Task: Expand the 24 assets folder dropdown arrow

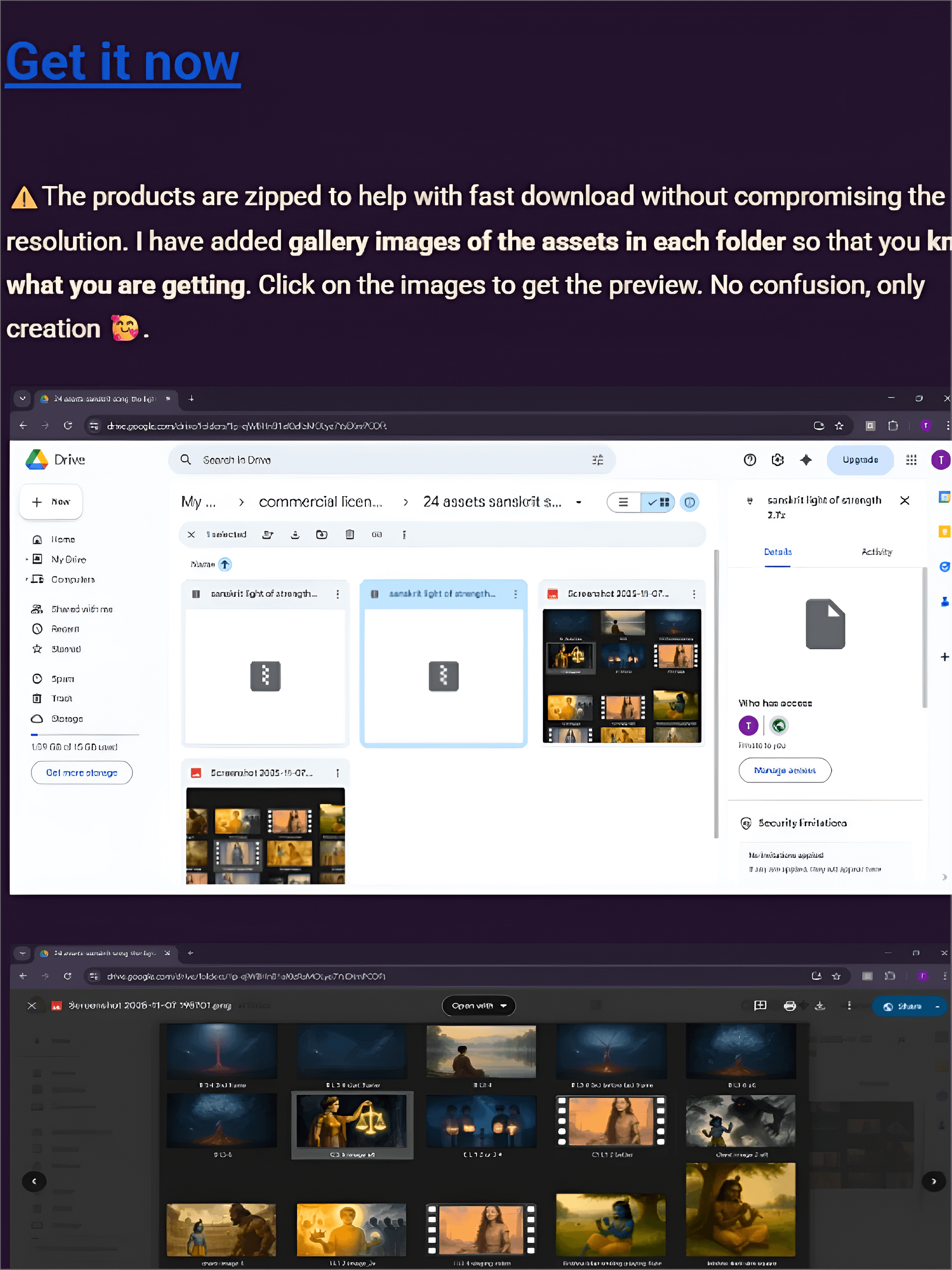Action: (x=579, y=503)
